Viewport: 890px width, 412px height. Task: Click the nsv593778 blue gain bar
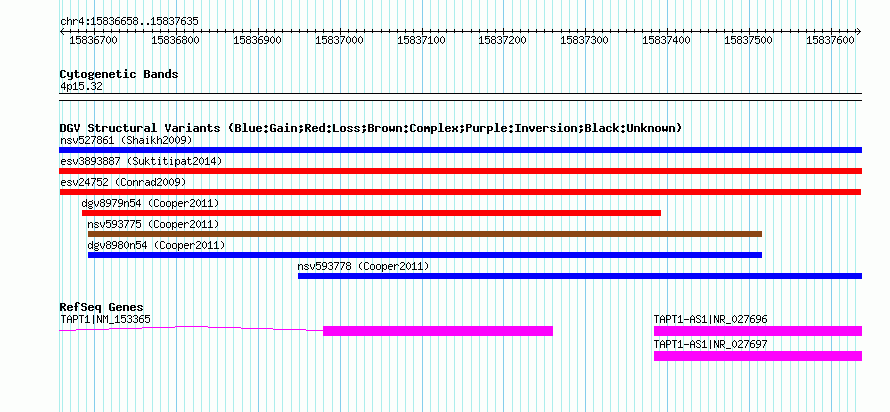coord(580,276)
